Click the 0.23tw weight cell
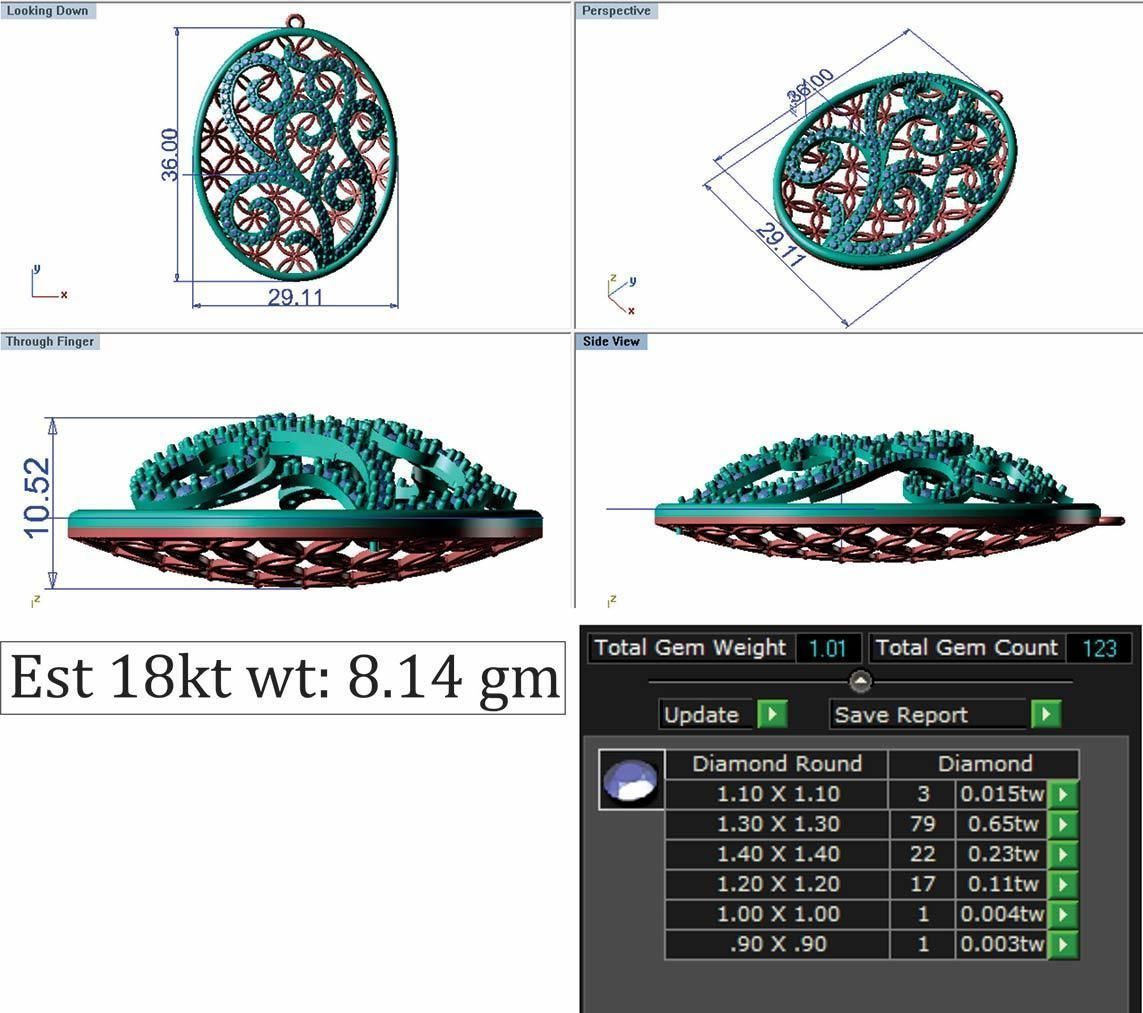The height and width of the screenshot is (1013, 1143). (1002, 853)
